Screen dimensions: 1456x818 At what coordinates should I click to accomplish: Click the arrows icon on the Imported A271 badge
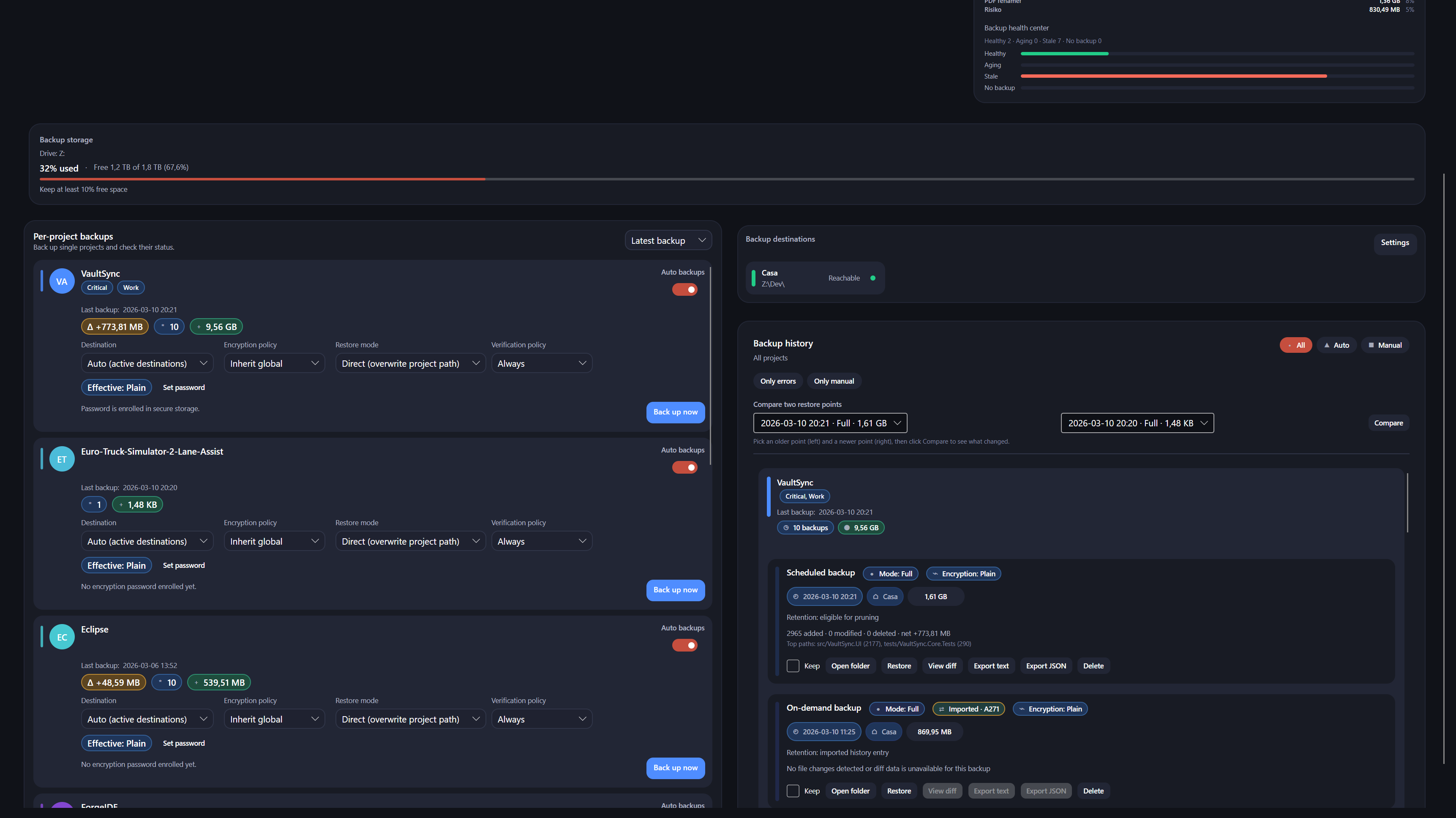[941, 709]
